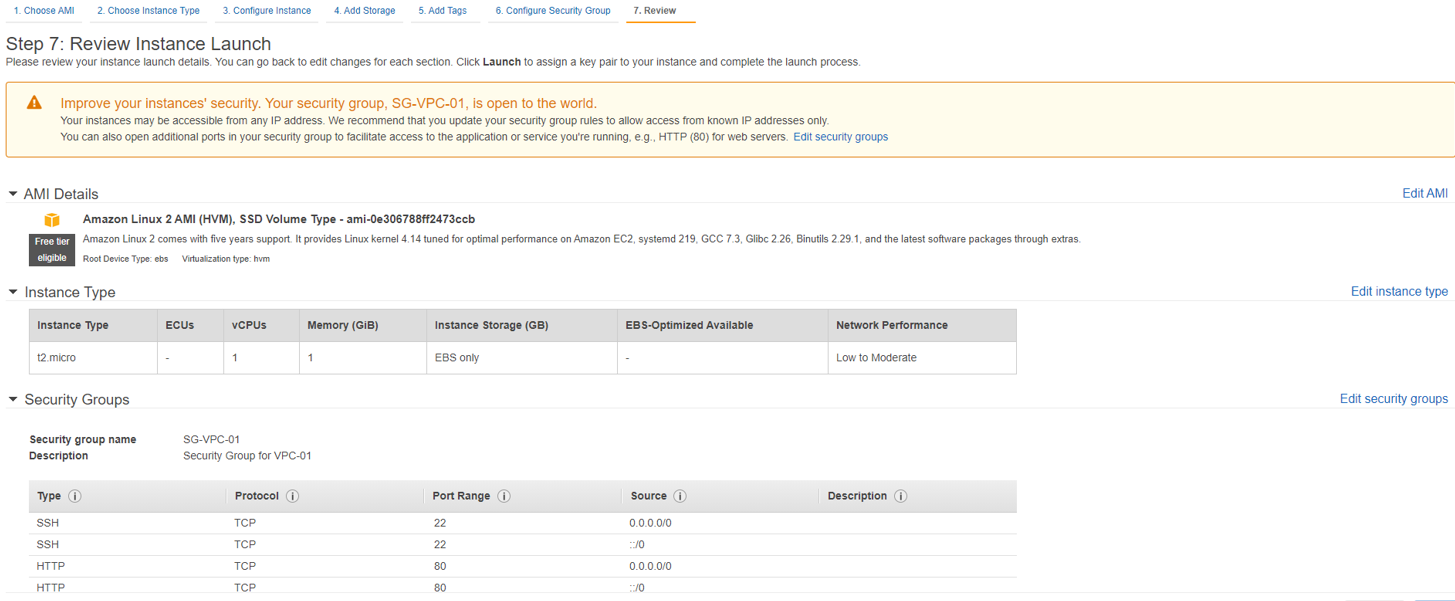Open the Add Tags step tab
Screen dimensions: 1455x601
click(442, 11)
